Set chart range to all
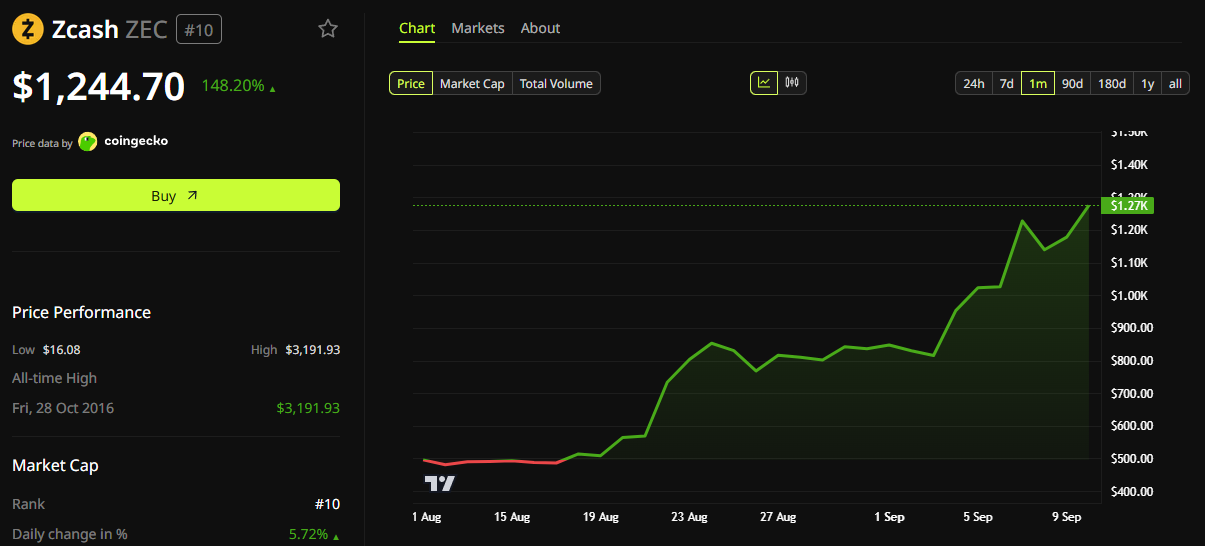Image resolution: width=1205 pixels, height=546 pixels. point(1175,83)
